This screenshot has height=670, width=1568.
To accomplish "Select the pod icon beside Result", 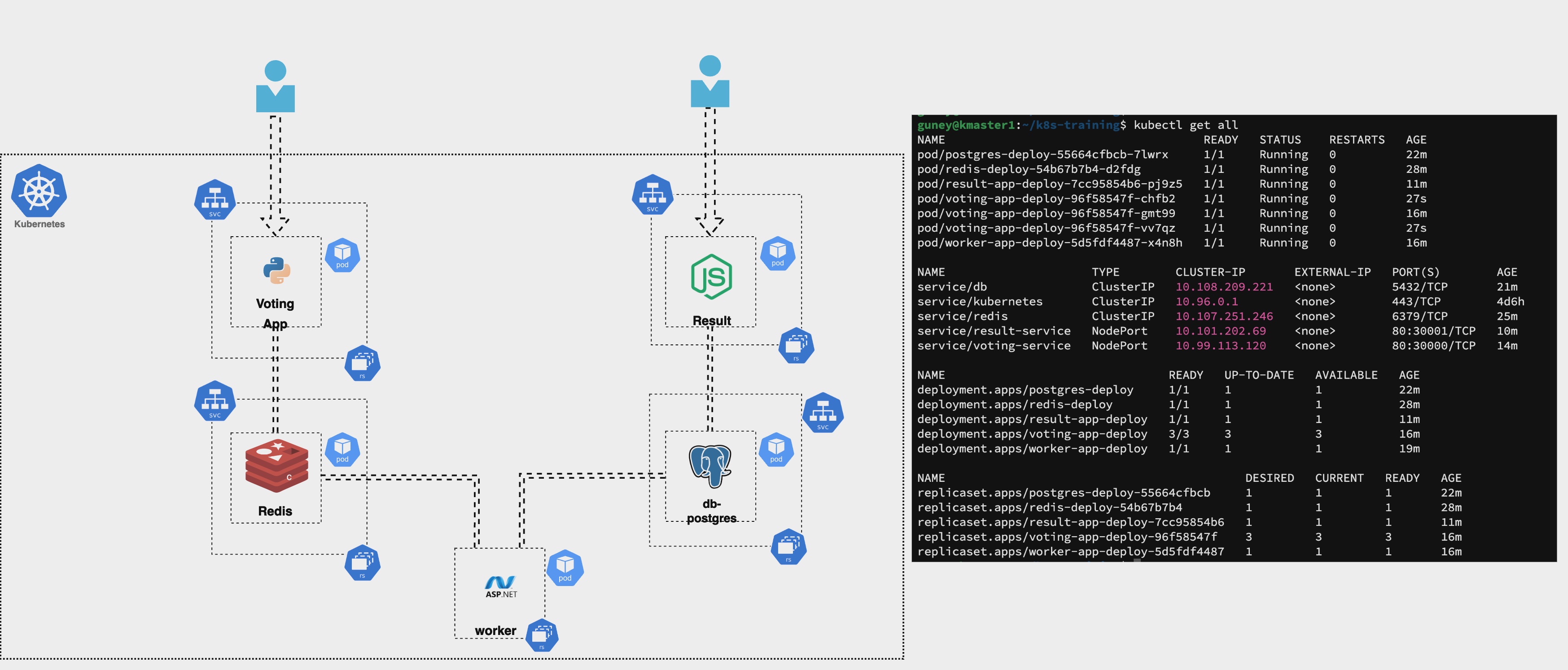I will [x=778, y=253].
